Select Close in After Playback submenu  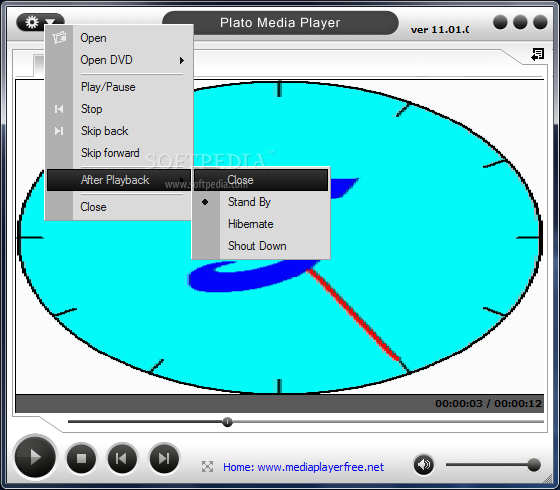click(261, 180)
